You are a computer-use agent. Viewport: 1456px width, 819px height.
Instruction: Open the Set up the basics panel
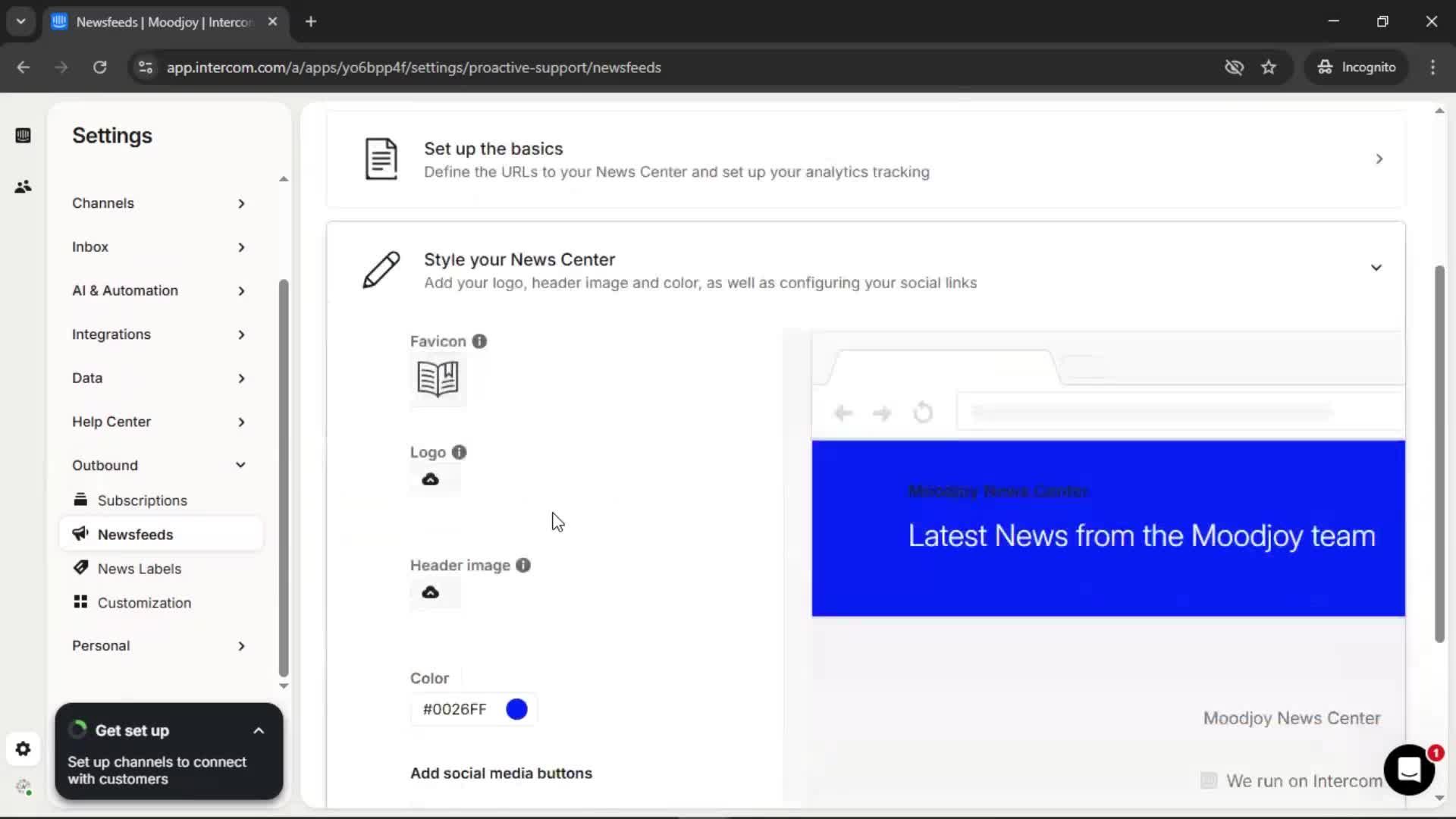pyautogui.click(x=865, y=159)
